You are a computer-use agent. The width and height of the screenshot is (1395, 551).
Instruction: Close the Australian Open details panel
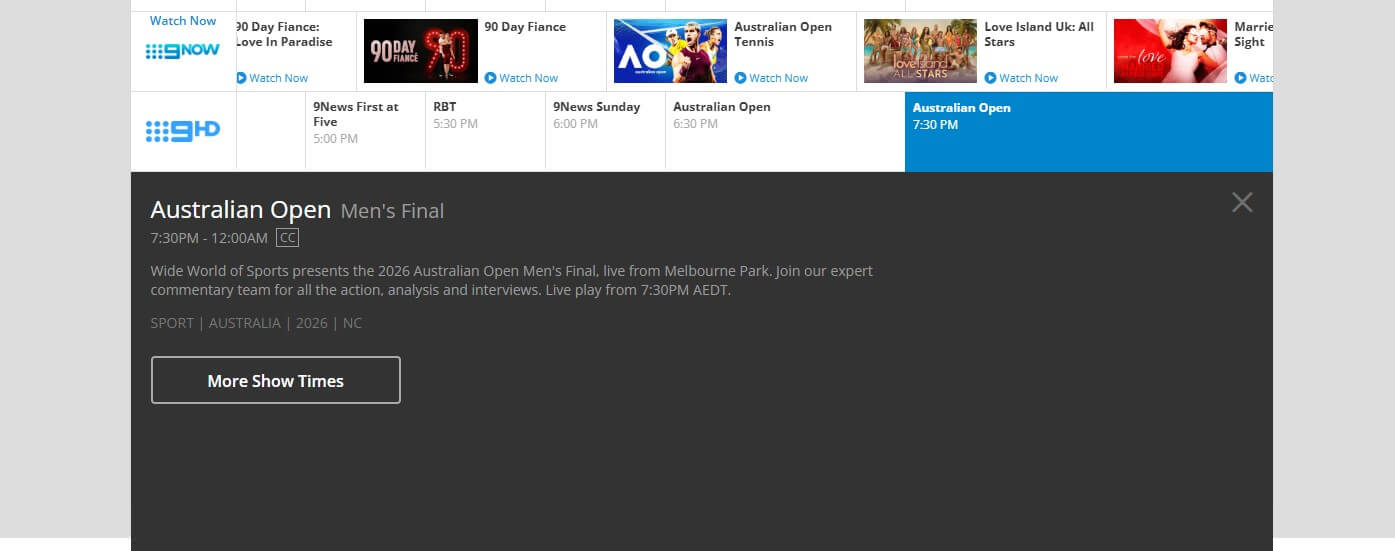(1242, 203)
